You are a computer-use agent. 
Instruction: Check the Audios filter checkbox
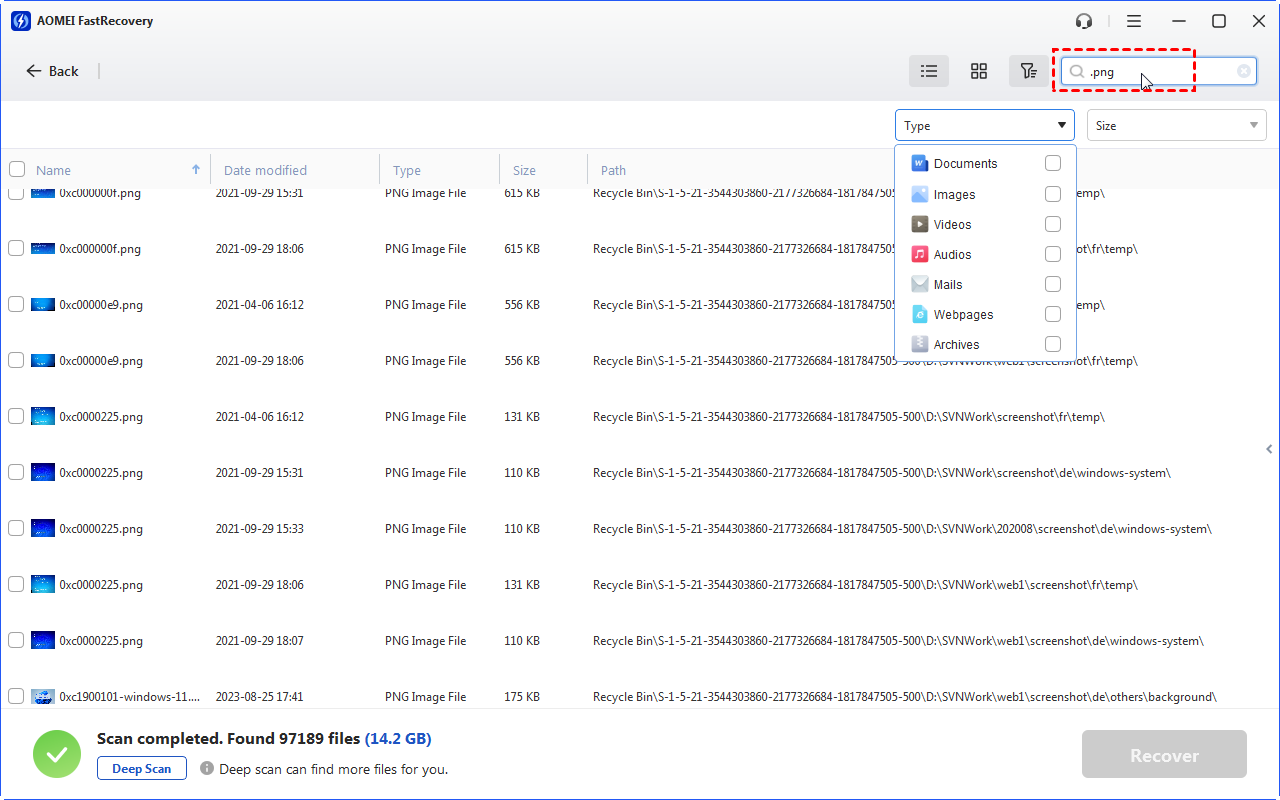[1053, 254]
